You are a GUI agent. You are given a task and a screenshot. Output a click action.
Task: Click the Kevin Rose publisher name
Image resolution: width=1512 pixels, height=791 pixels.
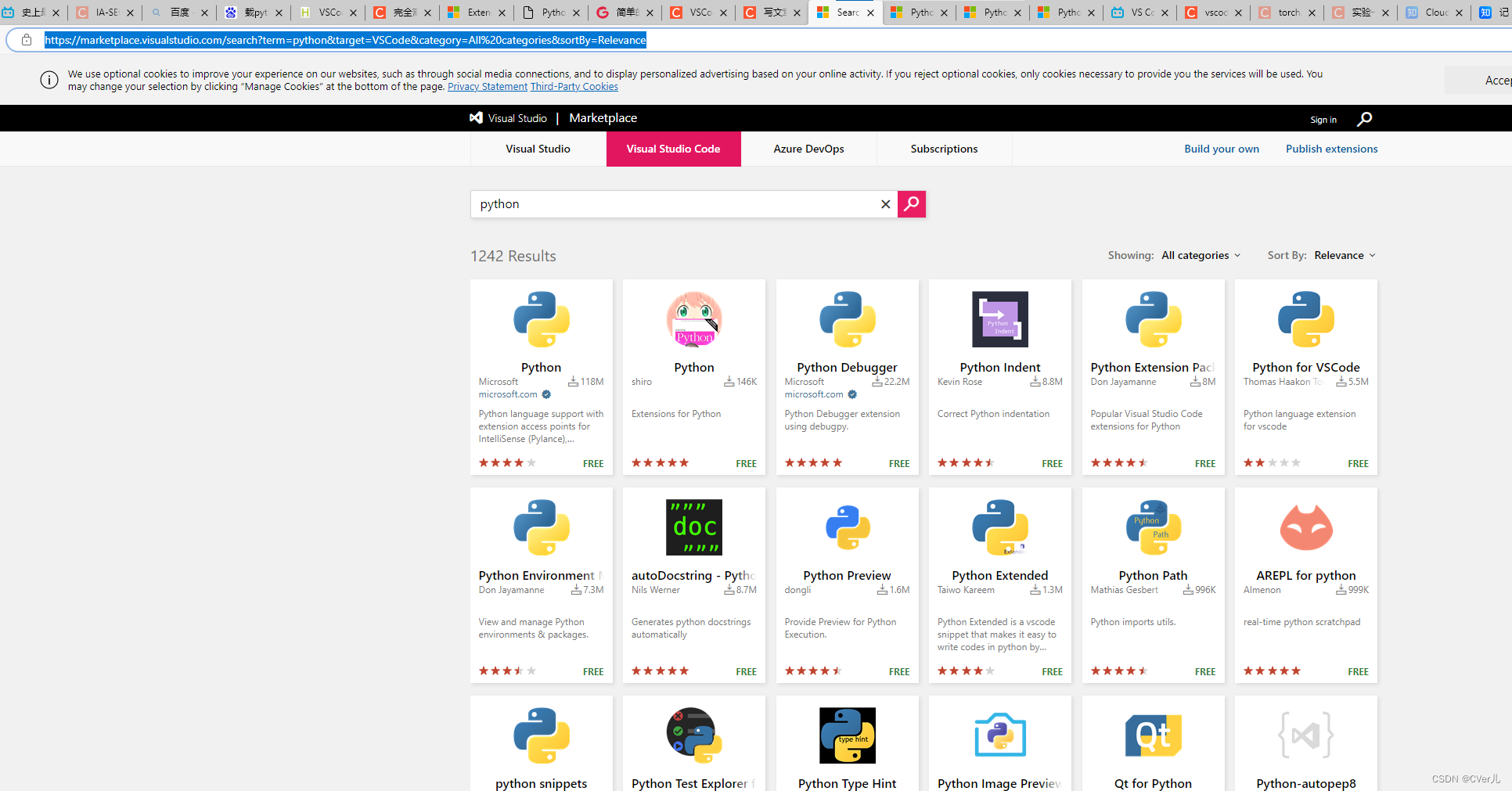pos(959,382)
